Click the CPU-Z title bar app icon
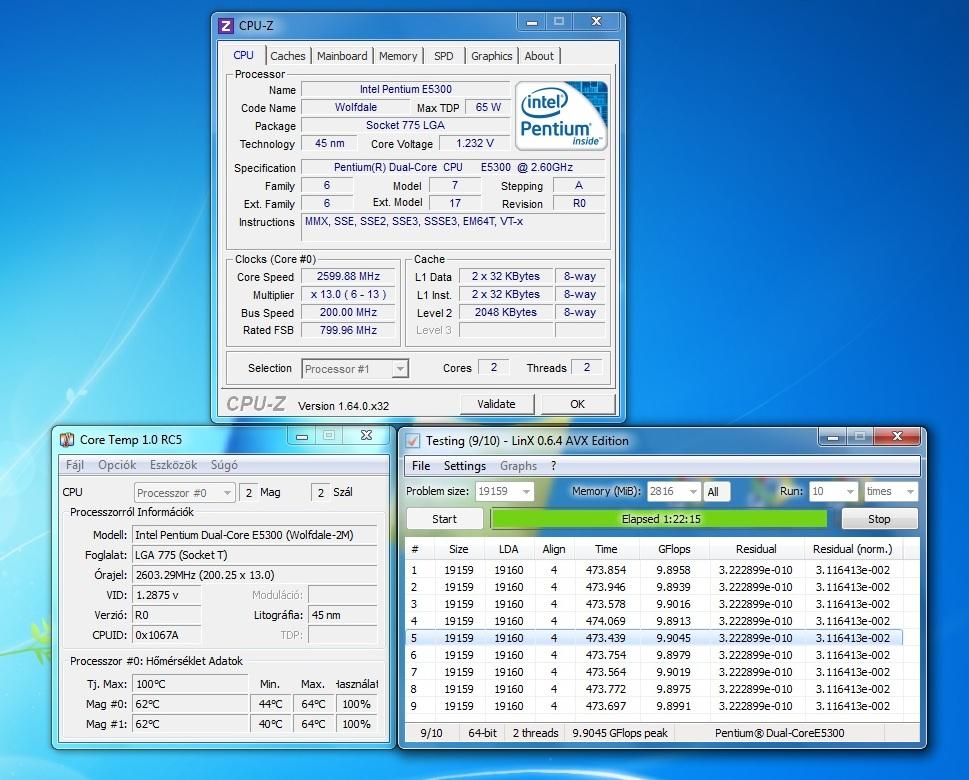 (226, 25)
